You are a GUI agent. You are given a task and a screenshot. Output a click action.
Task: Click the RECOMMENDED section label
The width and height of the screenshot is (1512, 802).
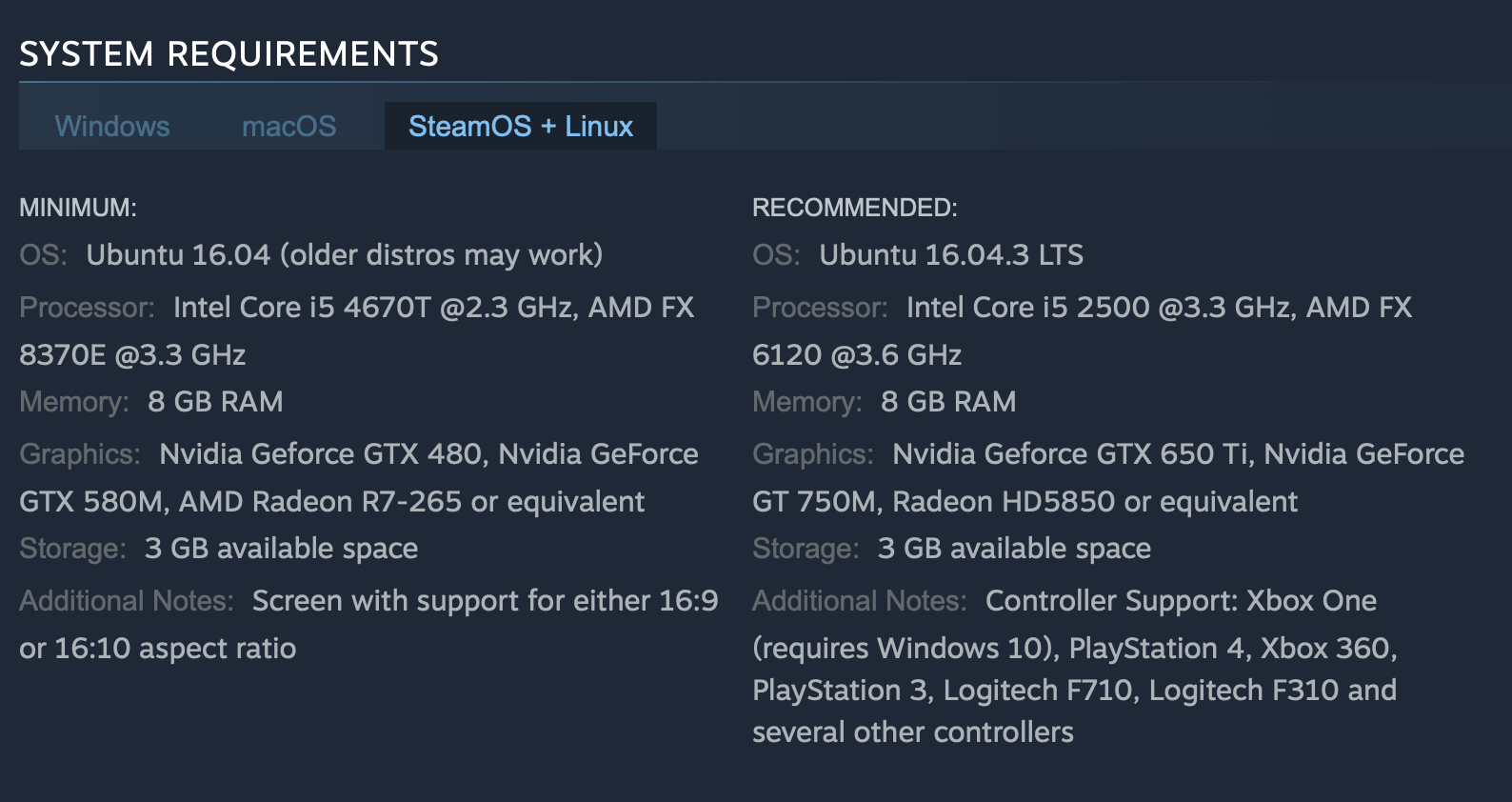tap(854, 208)
